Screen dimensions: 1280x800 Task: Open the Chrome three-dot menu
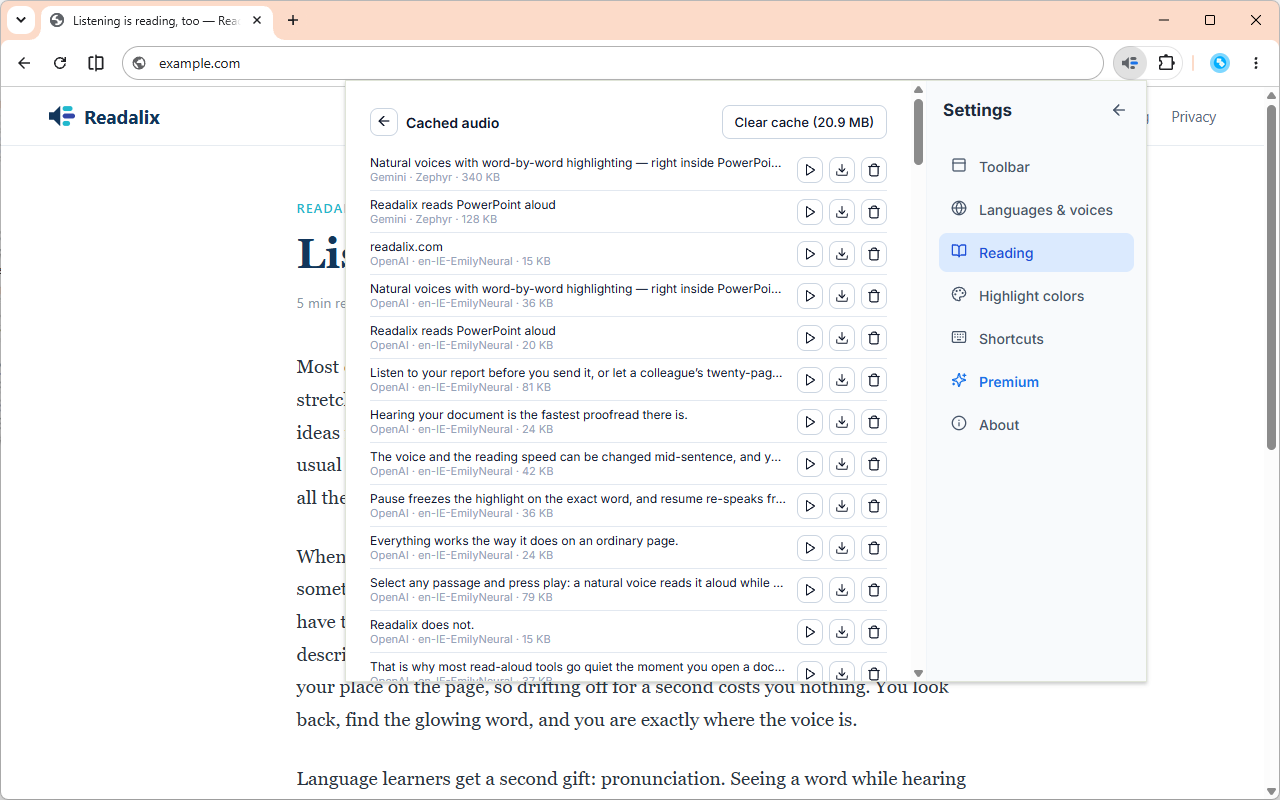click(1256, 63)
